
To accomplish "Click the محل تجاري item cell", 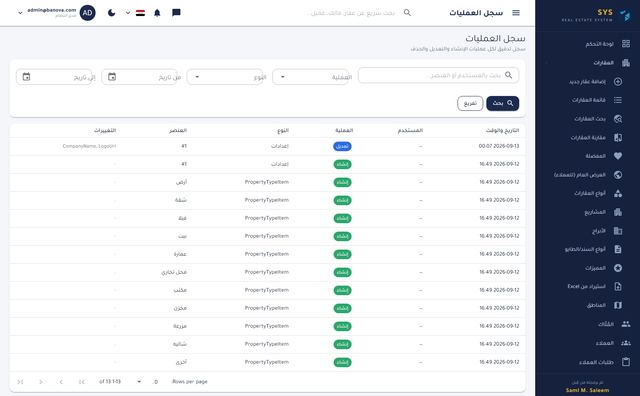I will [174, 272].
